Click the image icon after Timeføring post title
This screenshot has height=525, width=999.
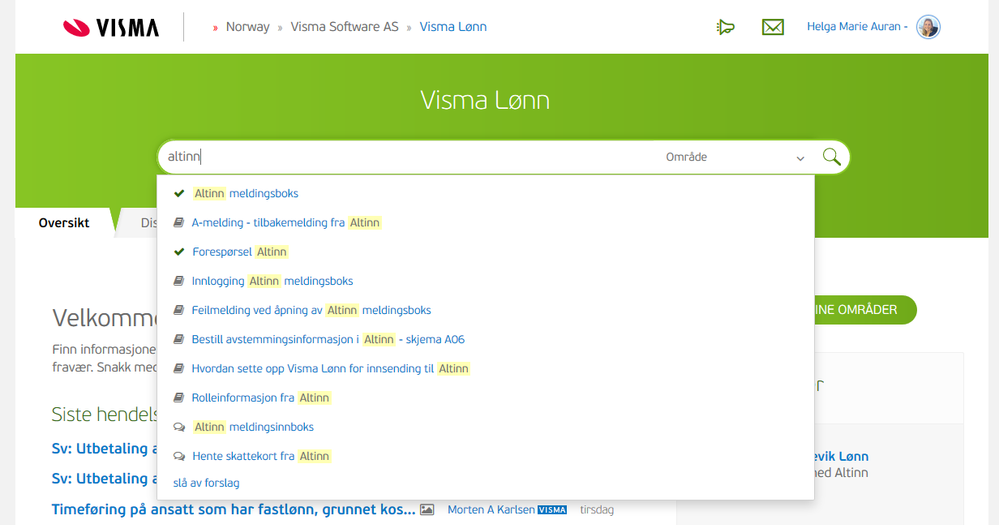(x=427, y=510)
